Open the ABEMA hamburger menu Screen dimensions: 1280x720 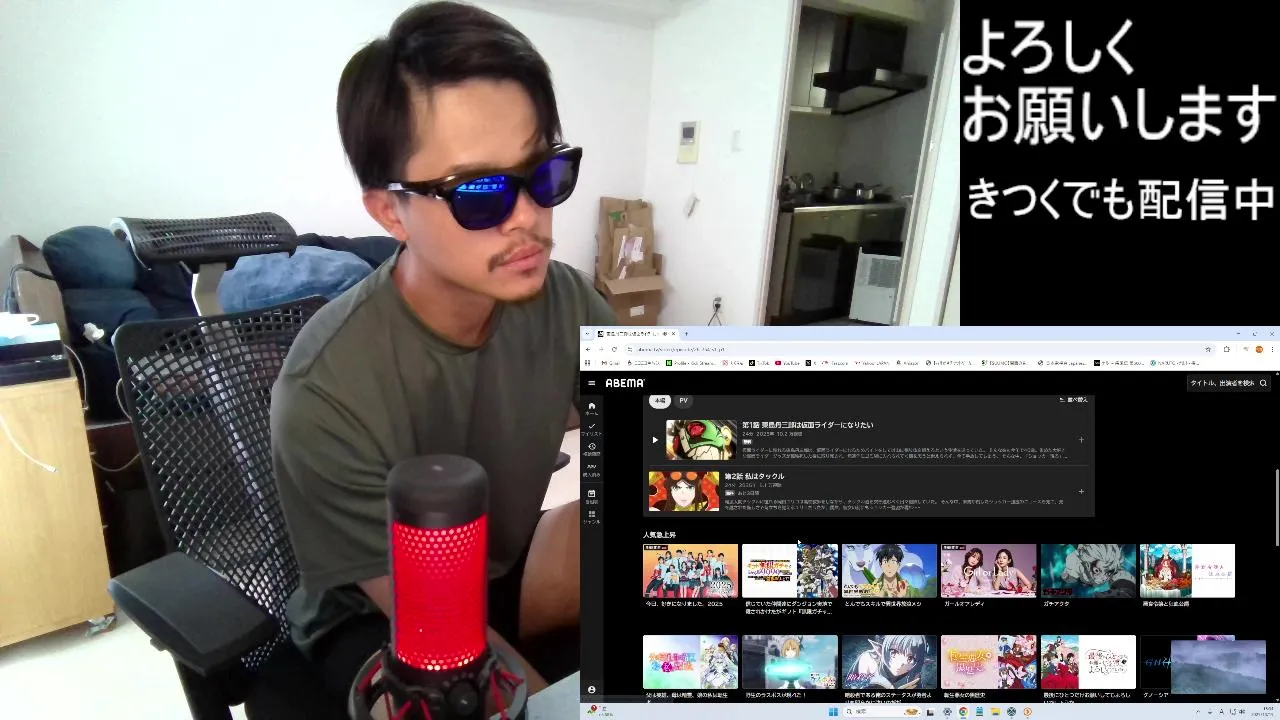click(x=592, y=383)
